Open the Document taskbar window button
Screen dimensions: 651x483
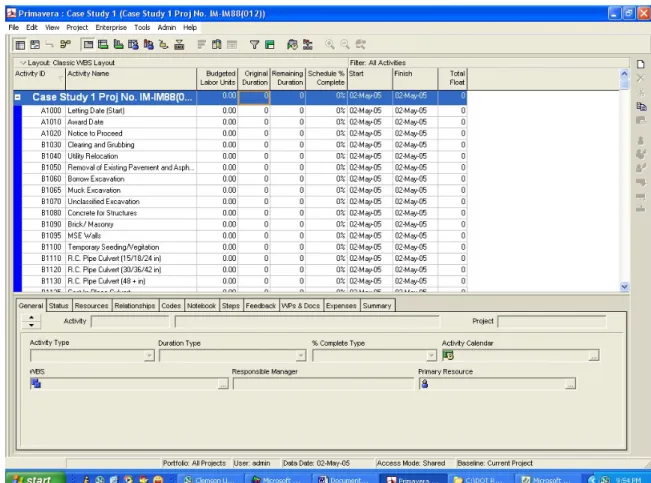344,479
